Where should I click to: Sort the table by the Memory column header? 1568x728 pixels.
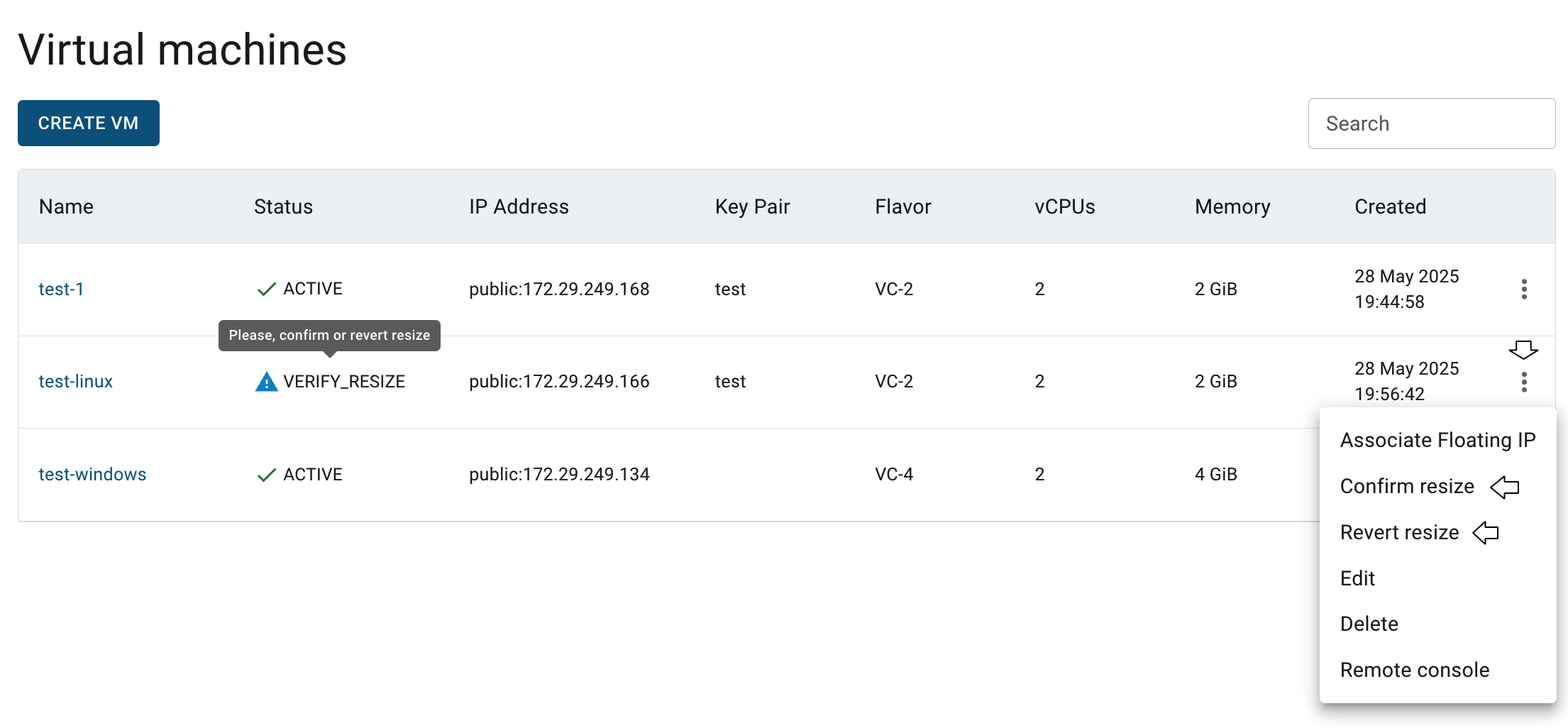click(x=1232, y=206)
